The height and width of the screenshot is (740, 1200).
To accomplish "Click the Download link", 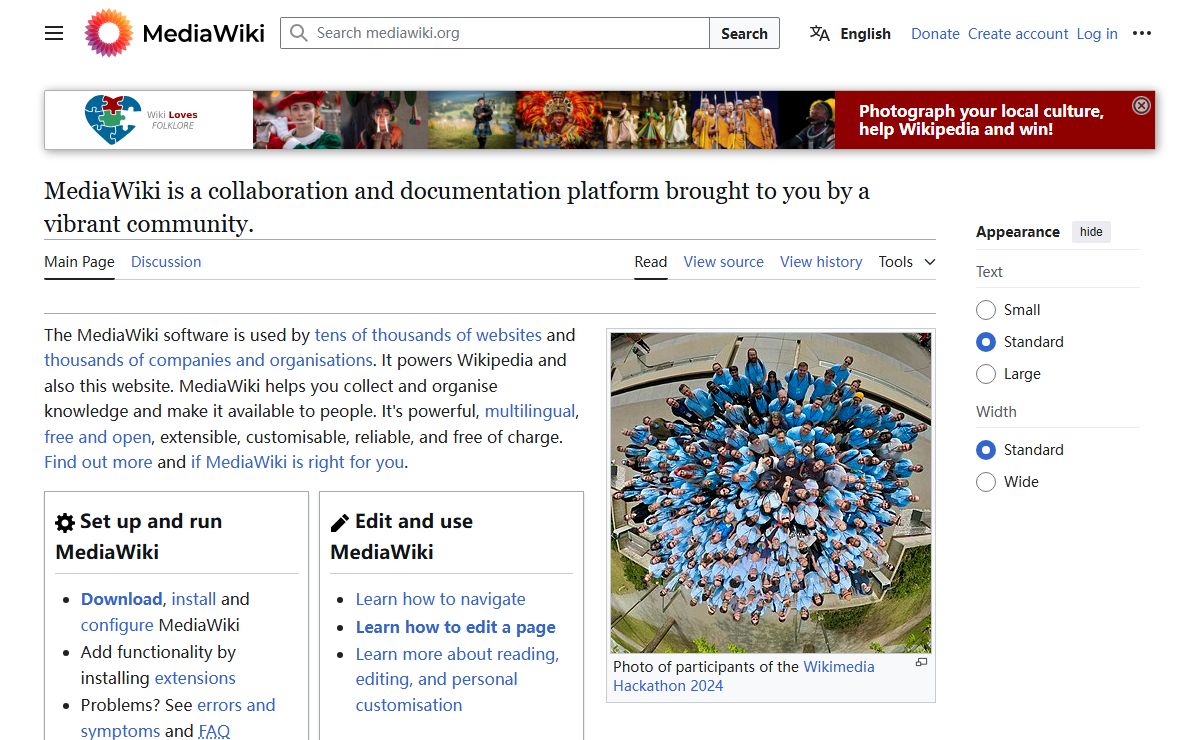I will 121,599.
